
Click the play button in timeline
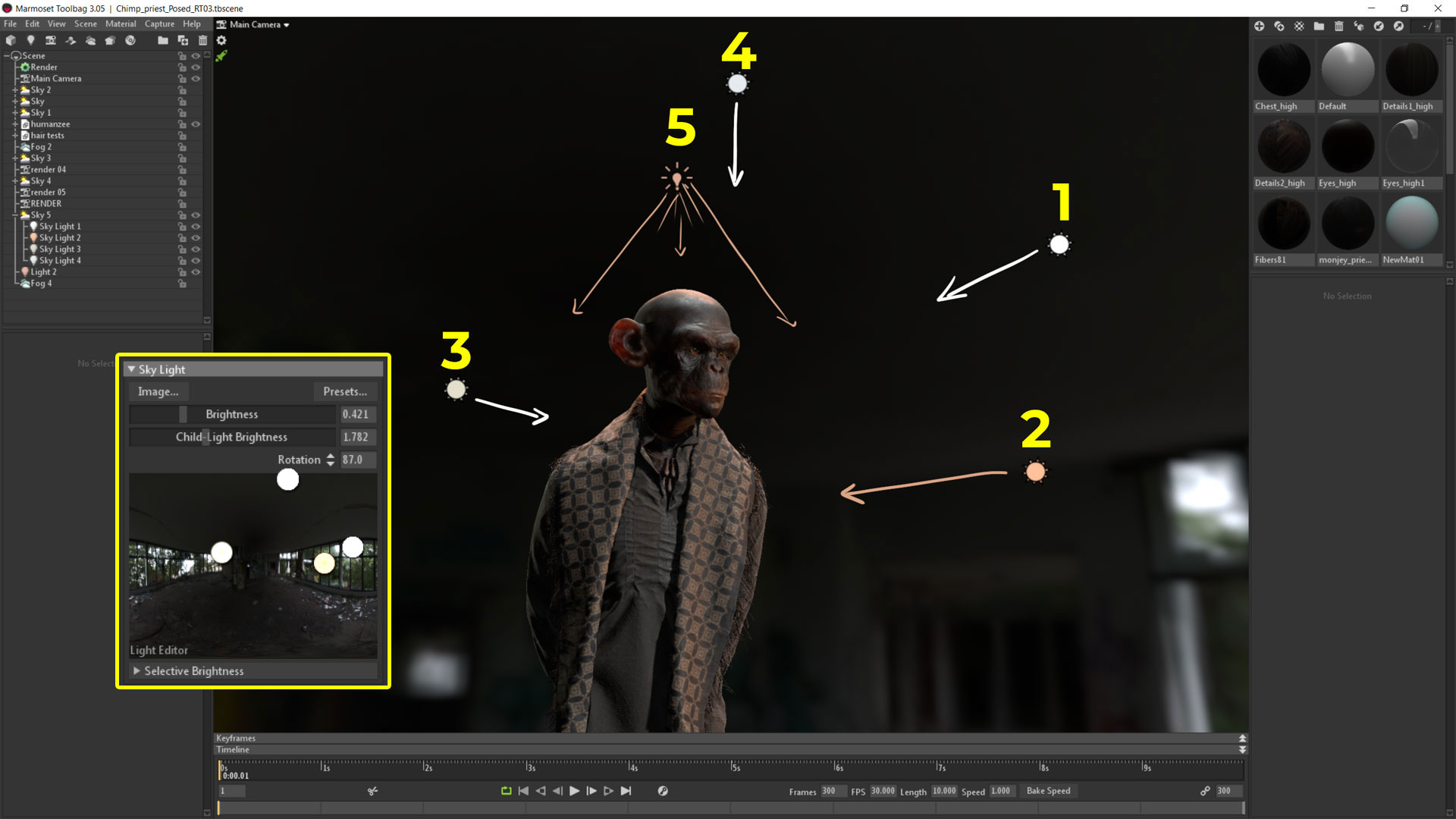574,790
